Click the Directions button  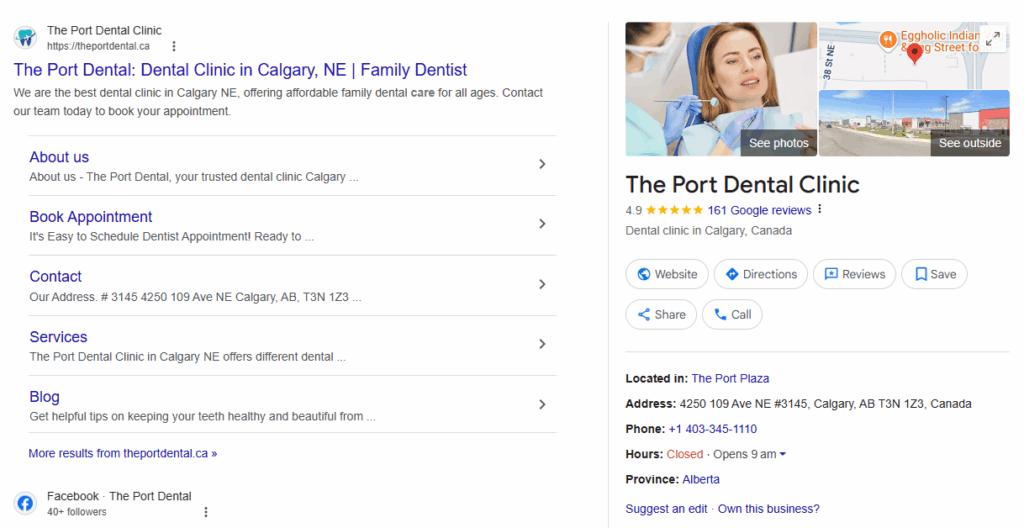pos(761,274)
